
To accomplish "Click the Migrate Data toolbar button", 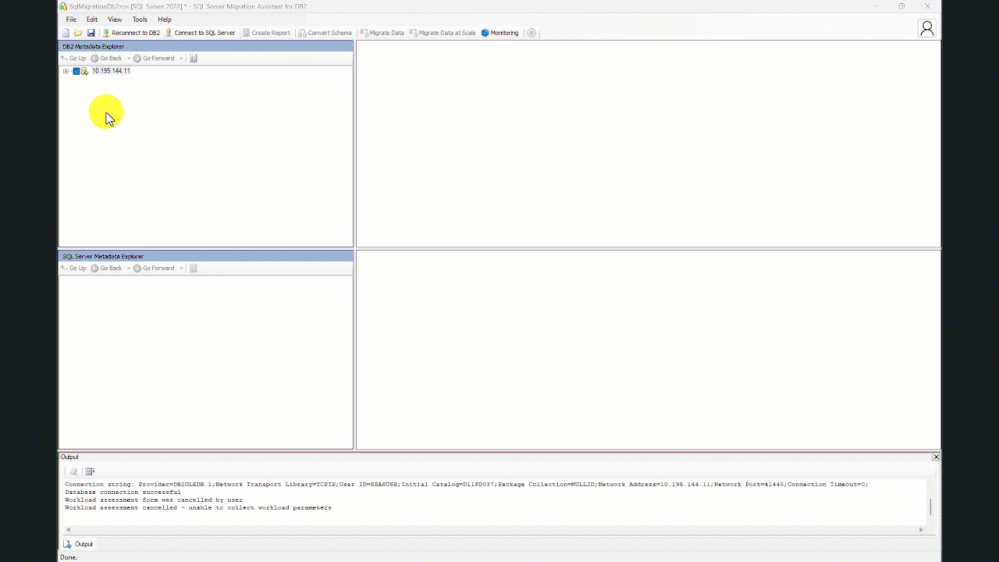I will coord(382,32).
